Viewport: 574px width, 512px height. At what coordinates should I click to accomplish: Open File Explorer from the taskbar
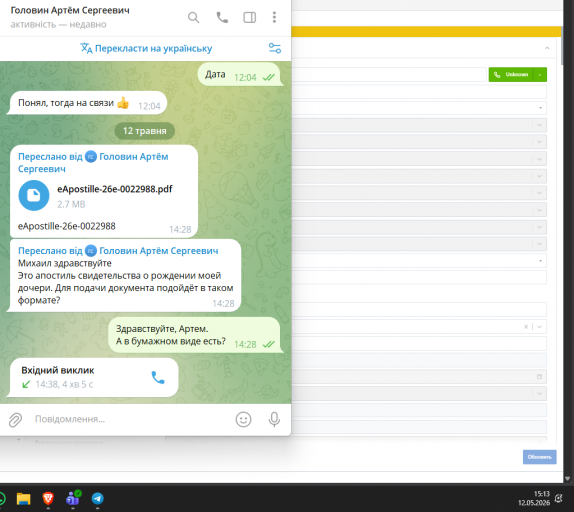(24, 498)
